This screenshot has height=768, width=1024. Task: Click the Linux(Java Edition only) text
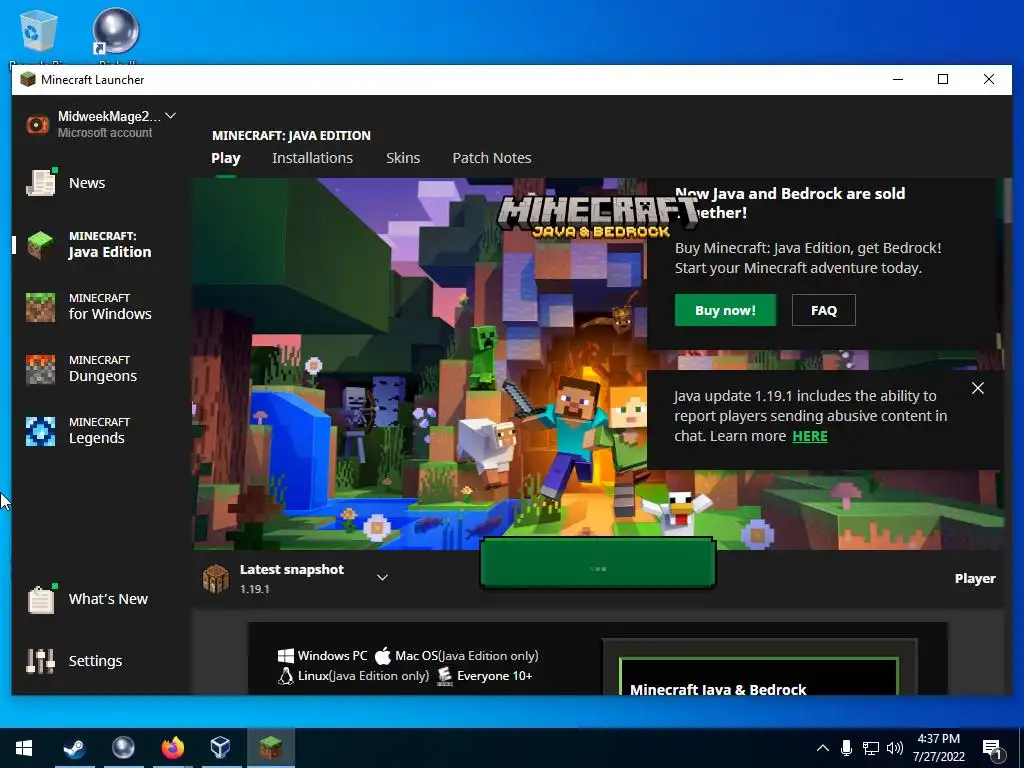coord(363,676)
